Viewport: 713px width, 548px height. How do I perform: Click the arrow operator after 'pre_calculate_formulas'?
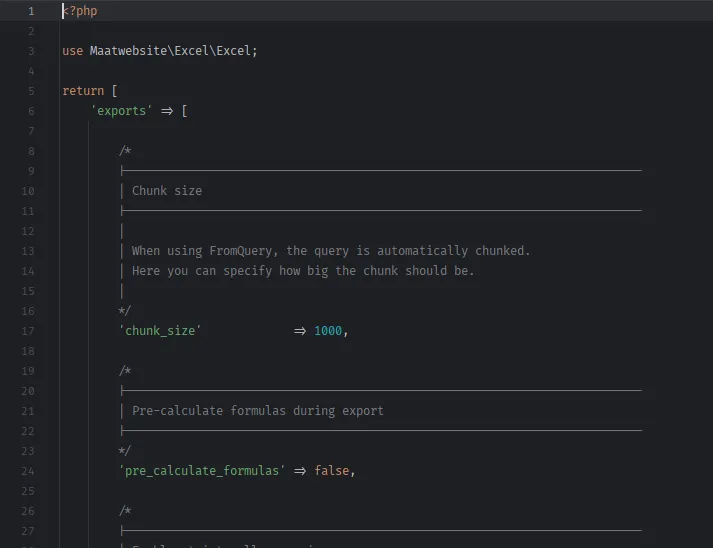[300, 471]
